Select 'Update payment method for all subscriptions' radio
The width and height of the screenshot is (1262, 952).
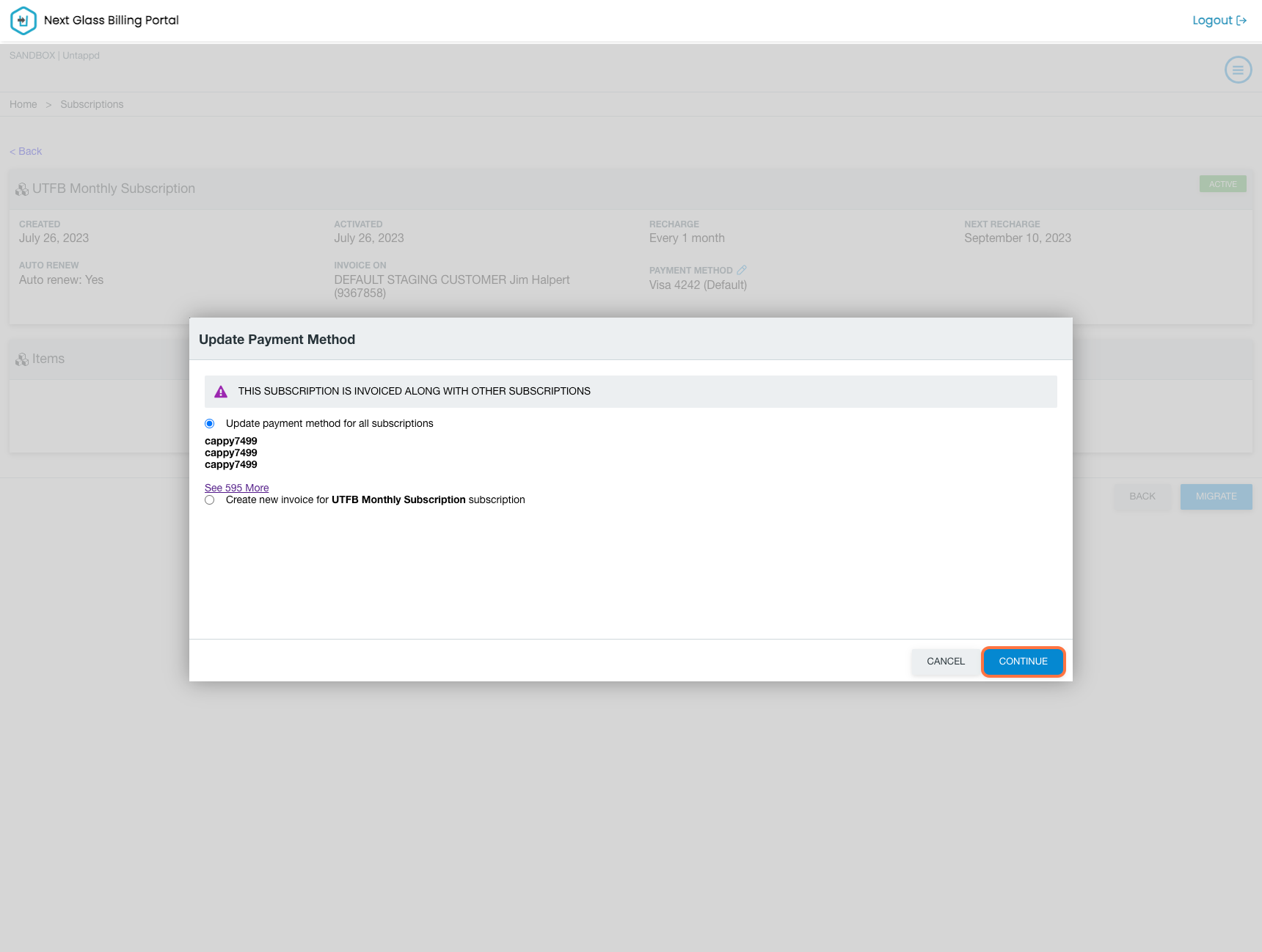tap(210, 424)
